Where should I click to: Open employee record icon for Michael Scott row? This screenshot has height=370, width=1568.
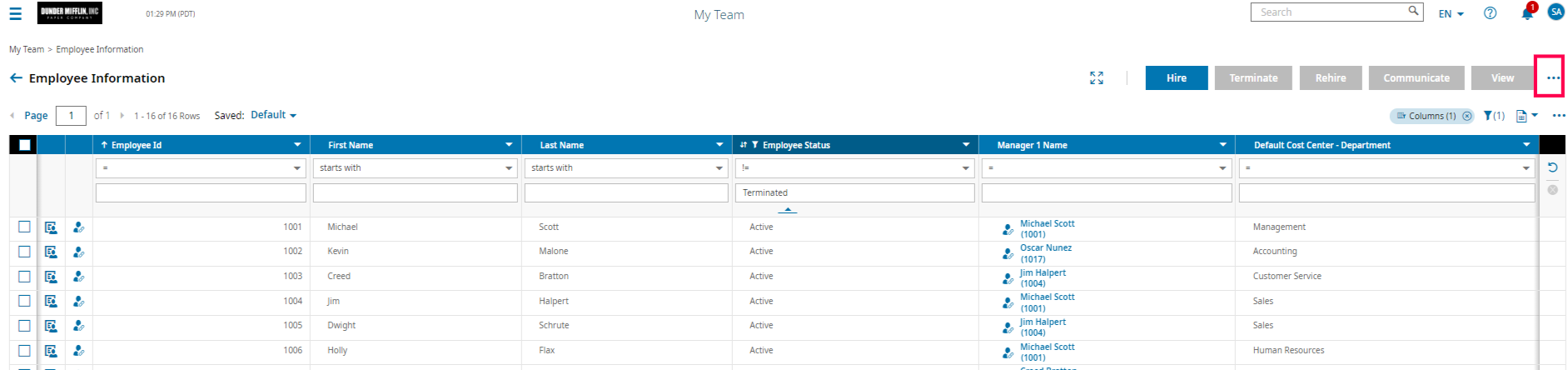[x=51, y=227]
